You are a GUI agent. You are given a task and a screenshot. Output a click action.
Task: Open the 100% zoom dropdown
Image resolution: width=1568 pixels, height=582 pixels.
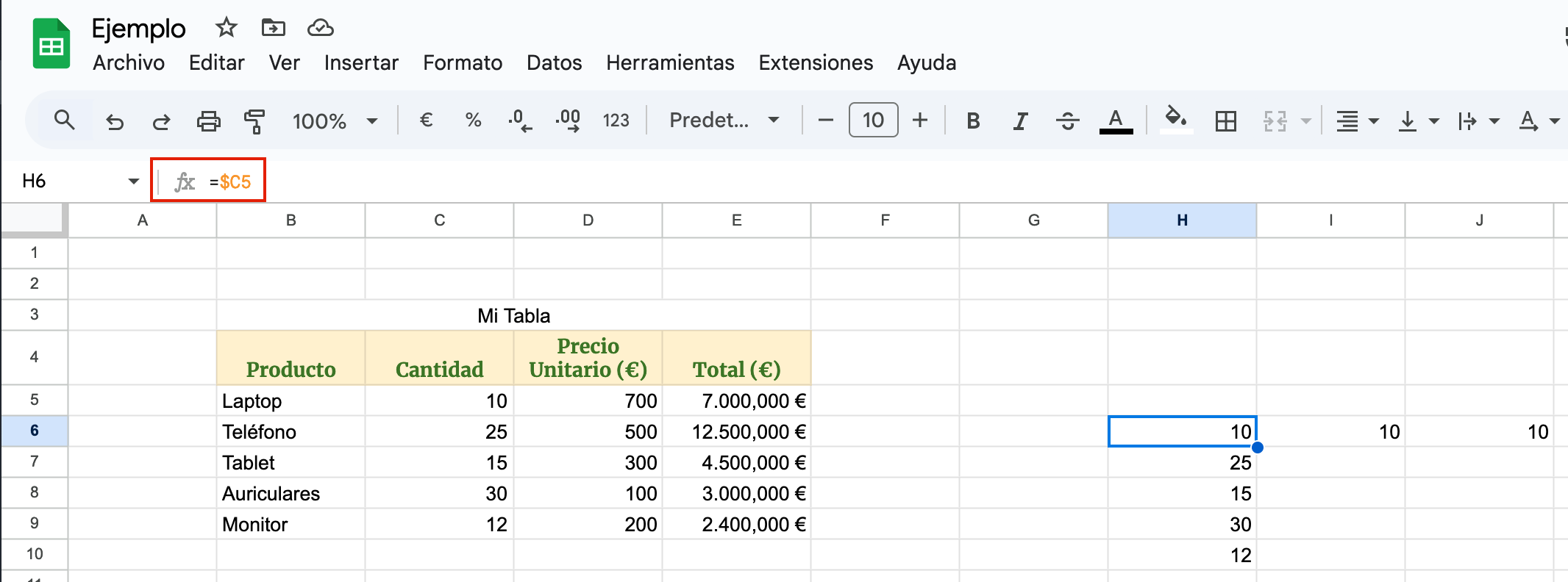[335, 121]
